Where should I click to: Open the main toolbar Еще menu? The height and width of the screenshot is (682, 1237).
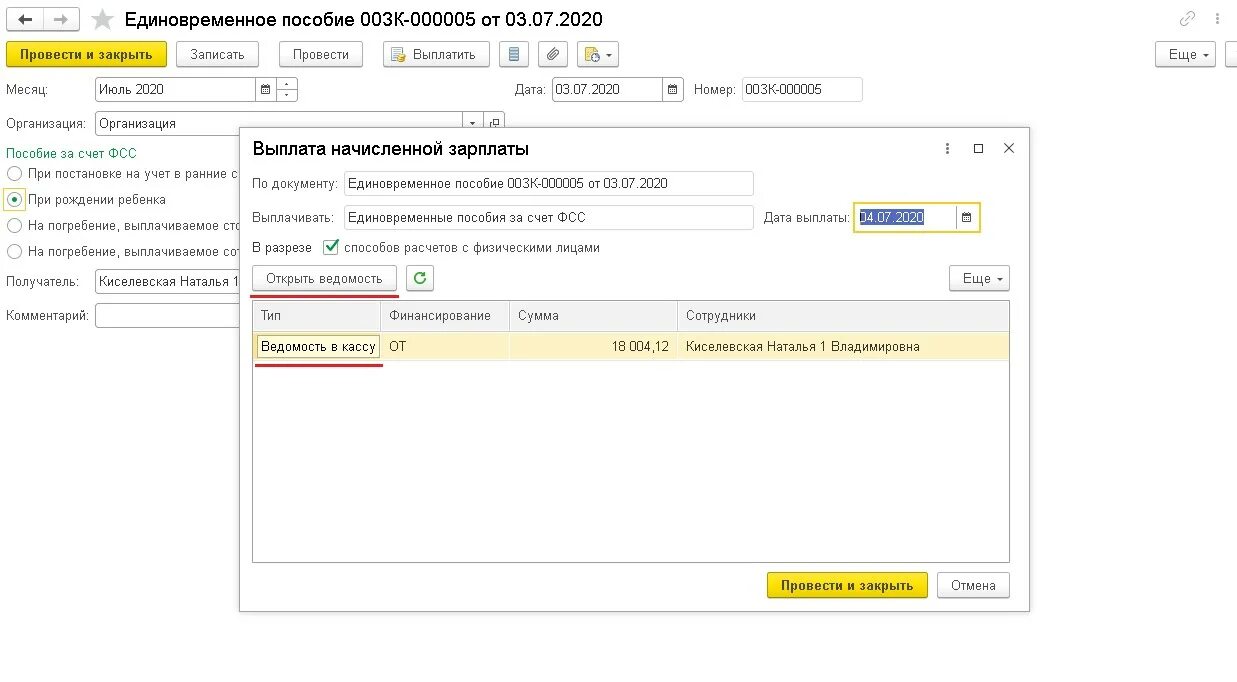click(1185, 54)
